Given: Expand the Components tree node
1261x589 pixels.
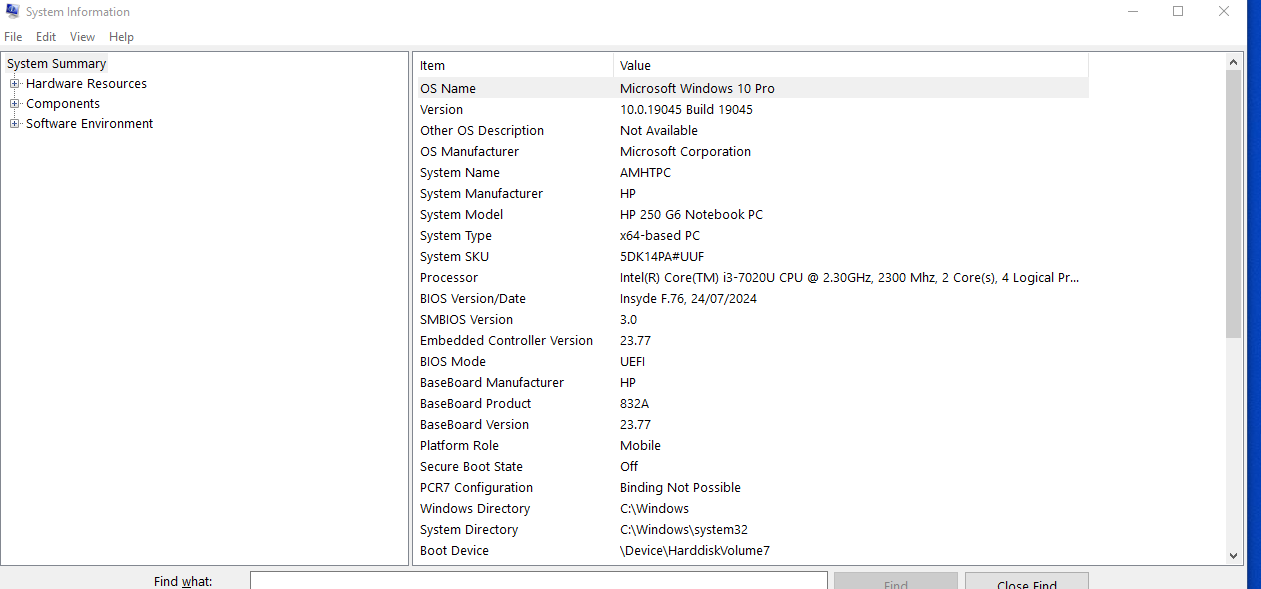Looking at the screenshot, I should (15, 104).
